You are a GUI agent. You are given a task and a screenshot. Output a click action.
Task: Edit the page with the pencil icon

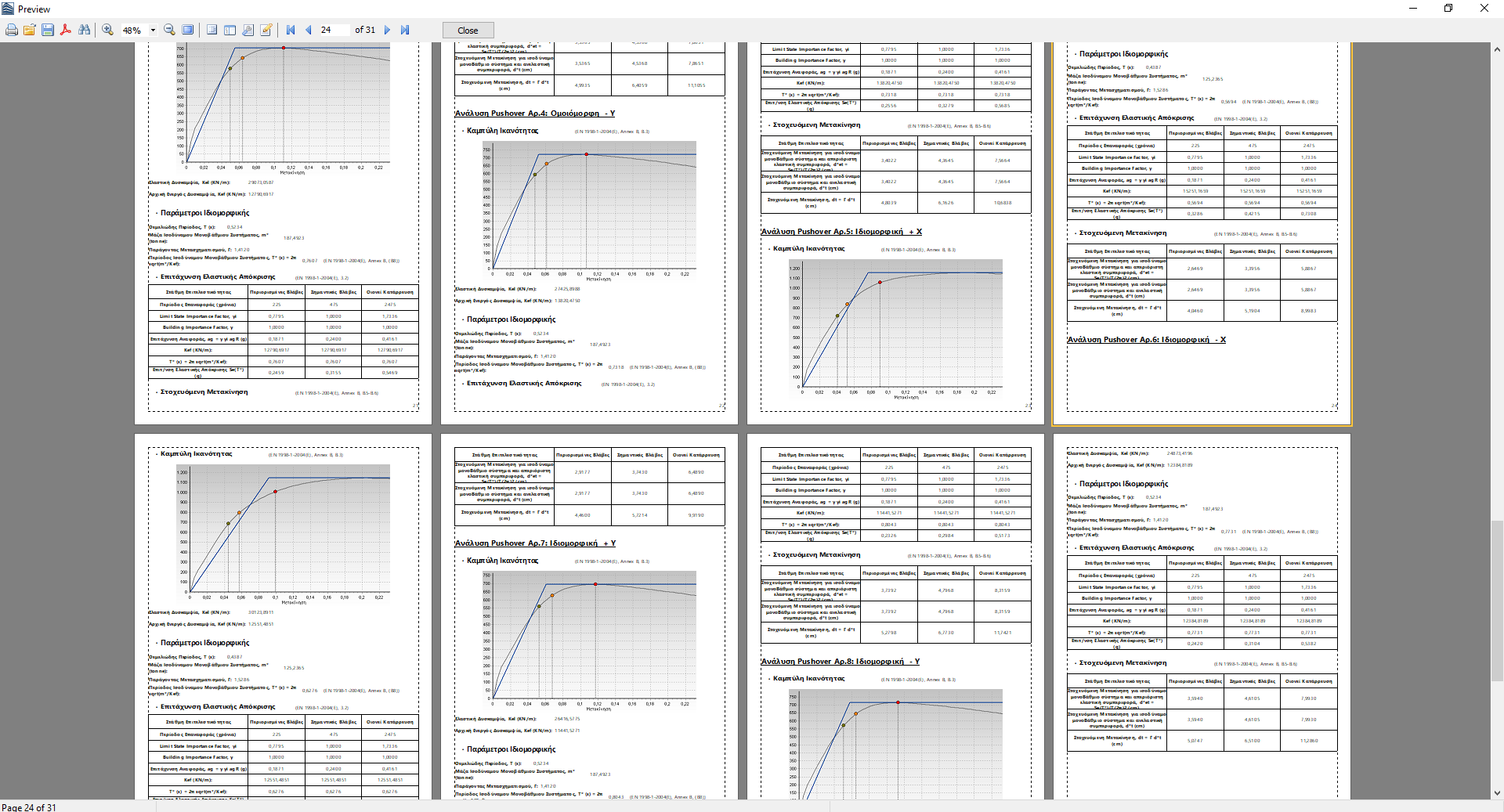coord(266,30)
